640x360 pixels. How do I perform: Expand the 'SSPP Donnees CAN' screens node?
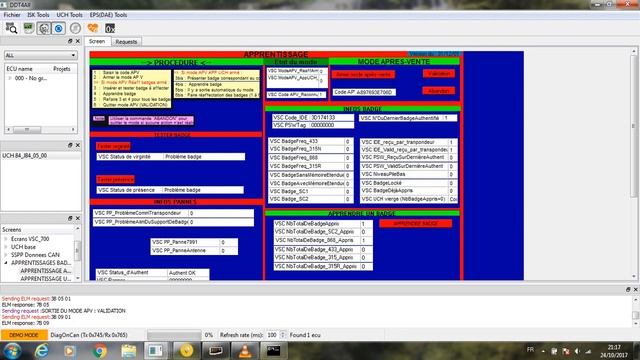click(6, 255)
